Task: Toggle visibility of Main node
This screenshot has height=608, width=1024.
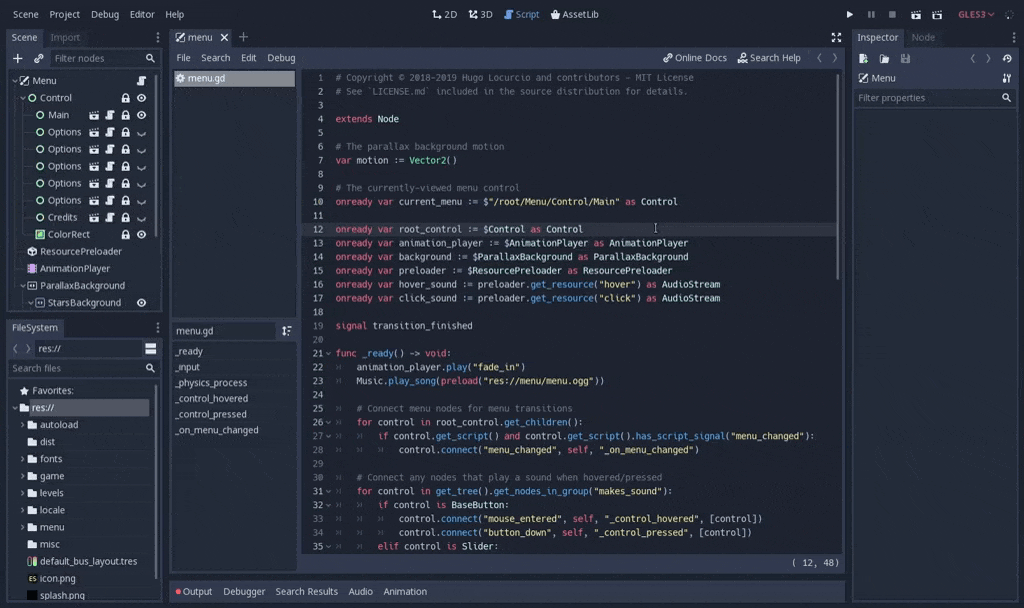Action: (x=141, y=115)
